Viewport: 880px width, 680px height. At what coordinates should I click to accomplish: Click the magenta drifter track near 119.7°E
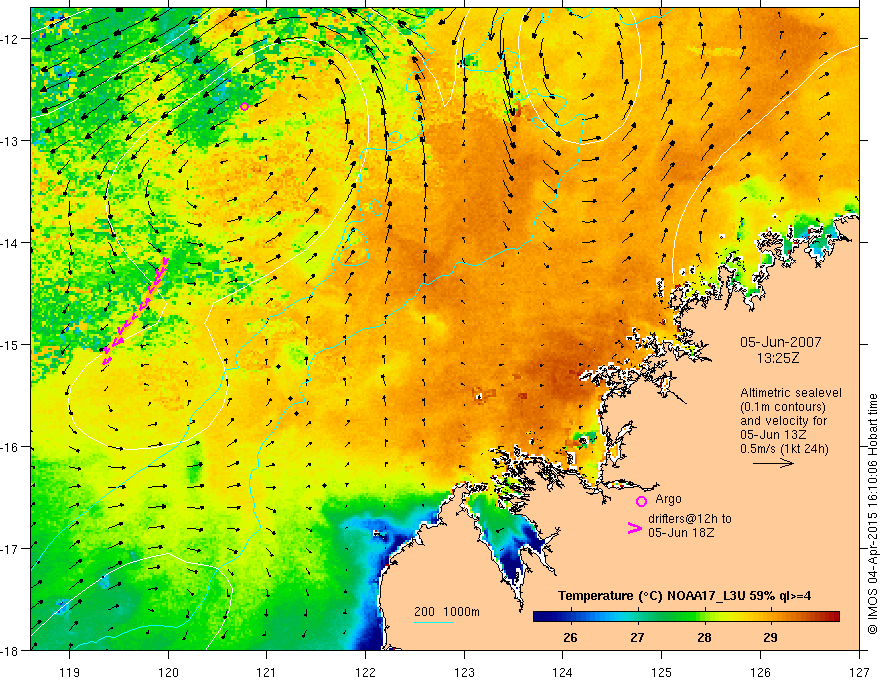(x=135, y=311)
